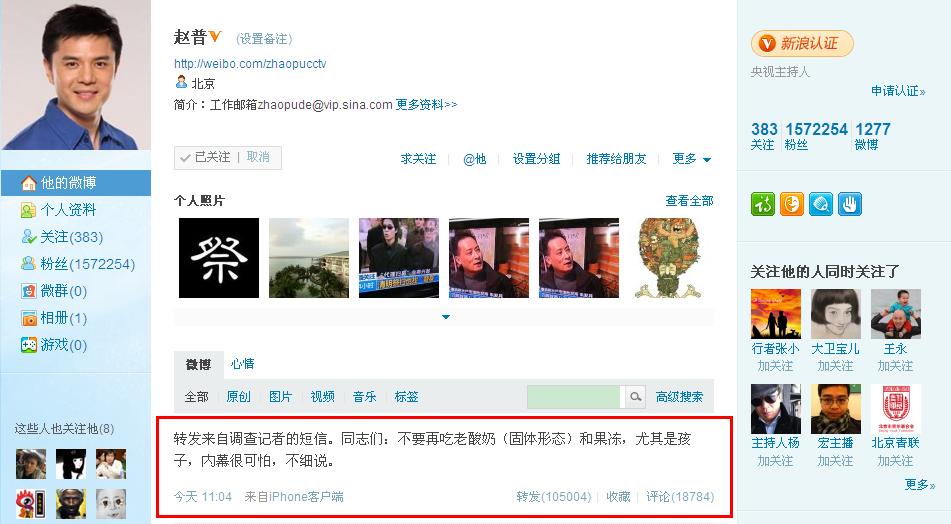Click the search magnifier icon button

click(635, 397)
